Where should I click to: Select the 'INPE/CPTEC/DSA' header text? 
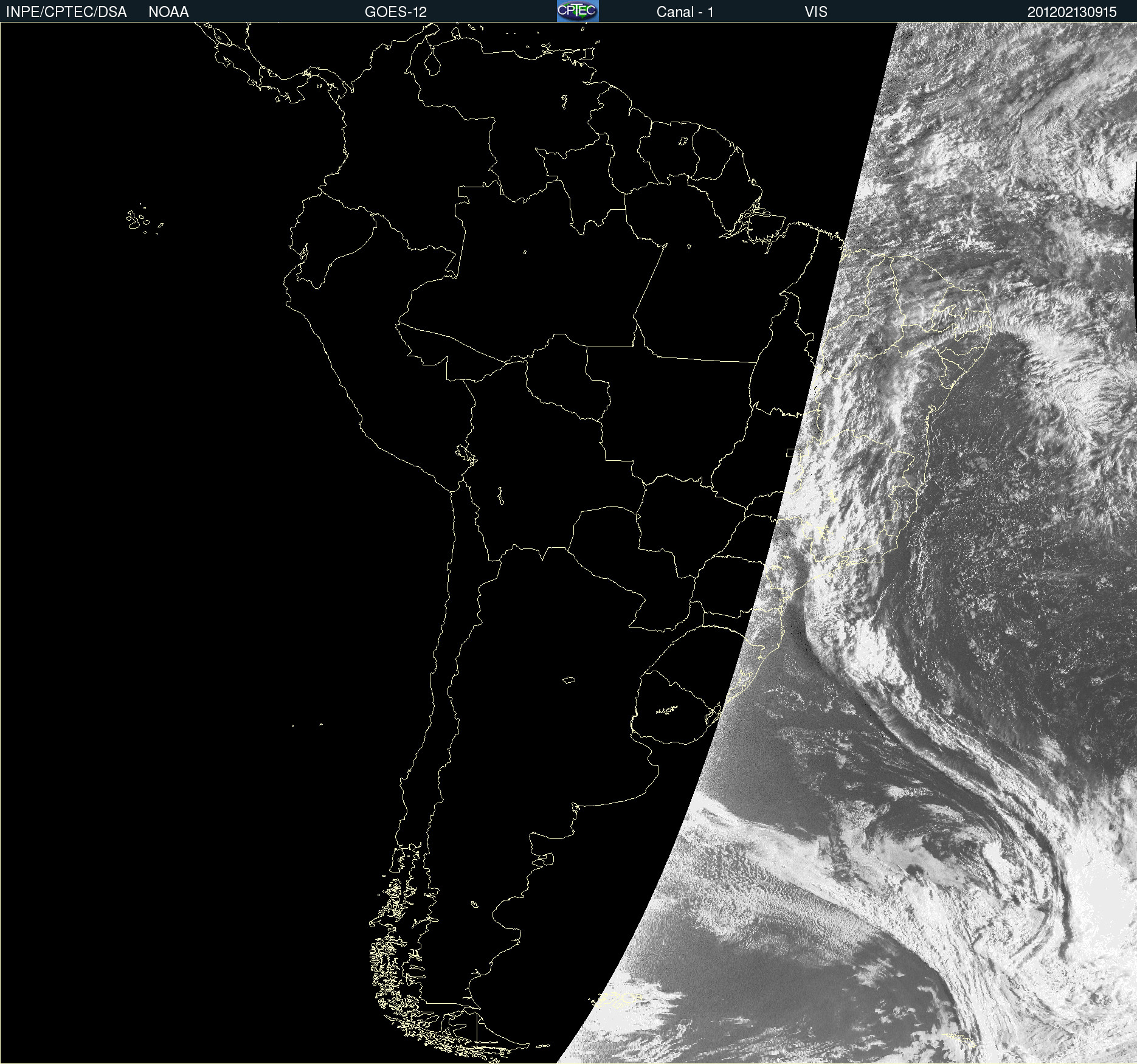[66, 12]
